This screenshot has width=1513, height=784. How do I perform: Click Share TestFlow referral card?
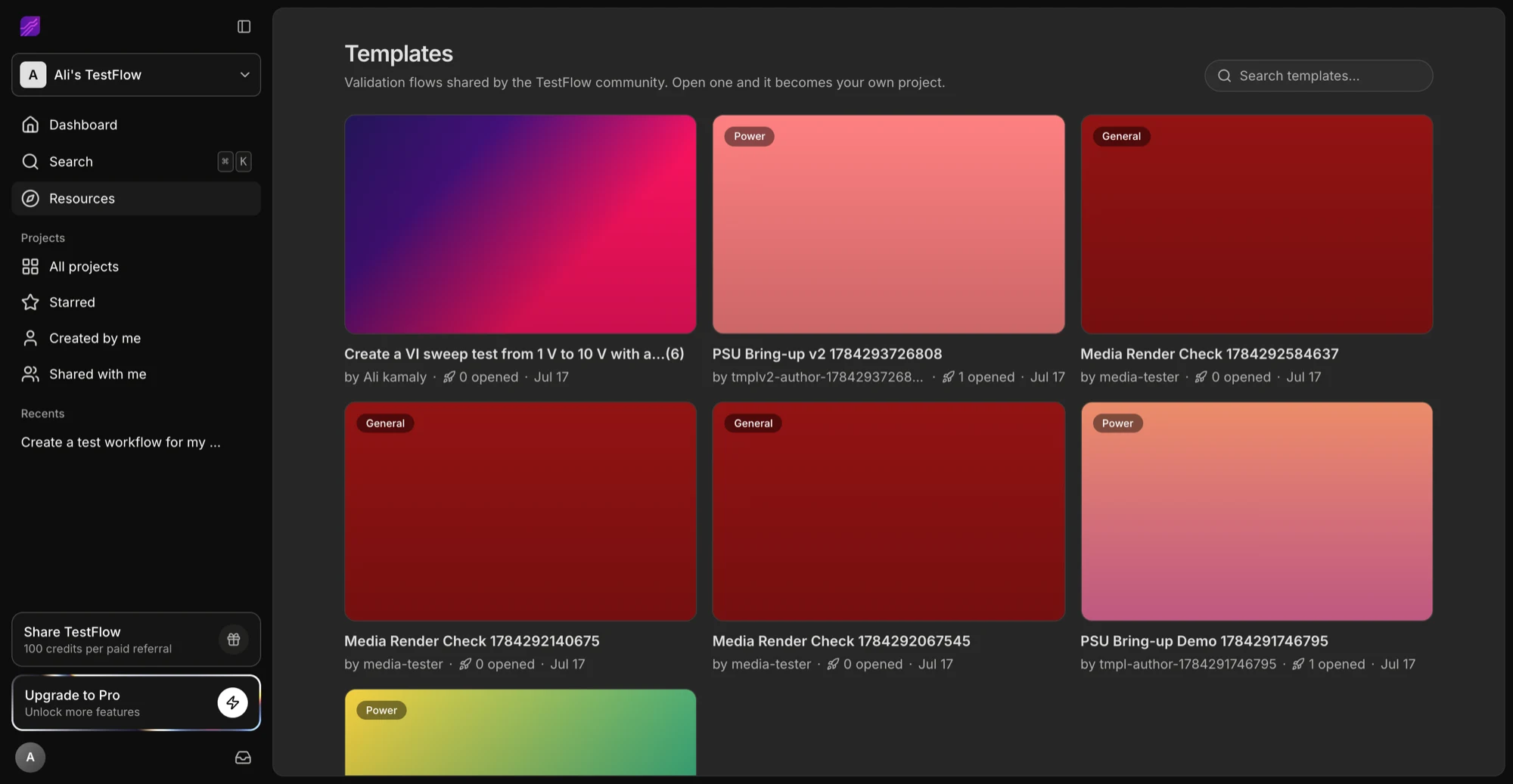pyautogui.click(x=136, y=640)
